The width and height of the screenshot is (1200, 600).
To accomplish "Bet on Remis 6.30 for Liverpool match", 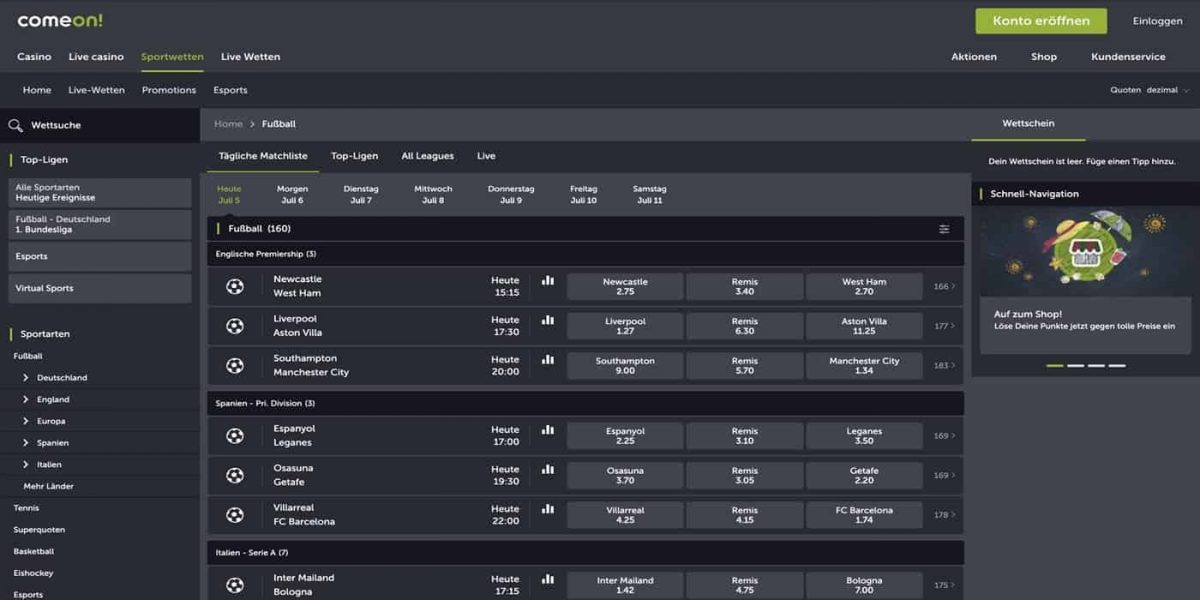I will 745,326.
